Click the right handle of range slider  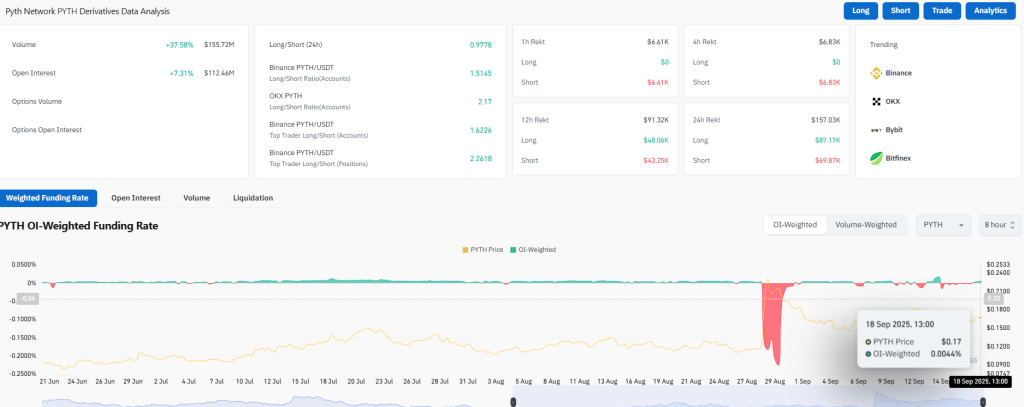(x=982, y=401)
